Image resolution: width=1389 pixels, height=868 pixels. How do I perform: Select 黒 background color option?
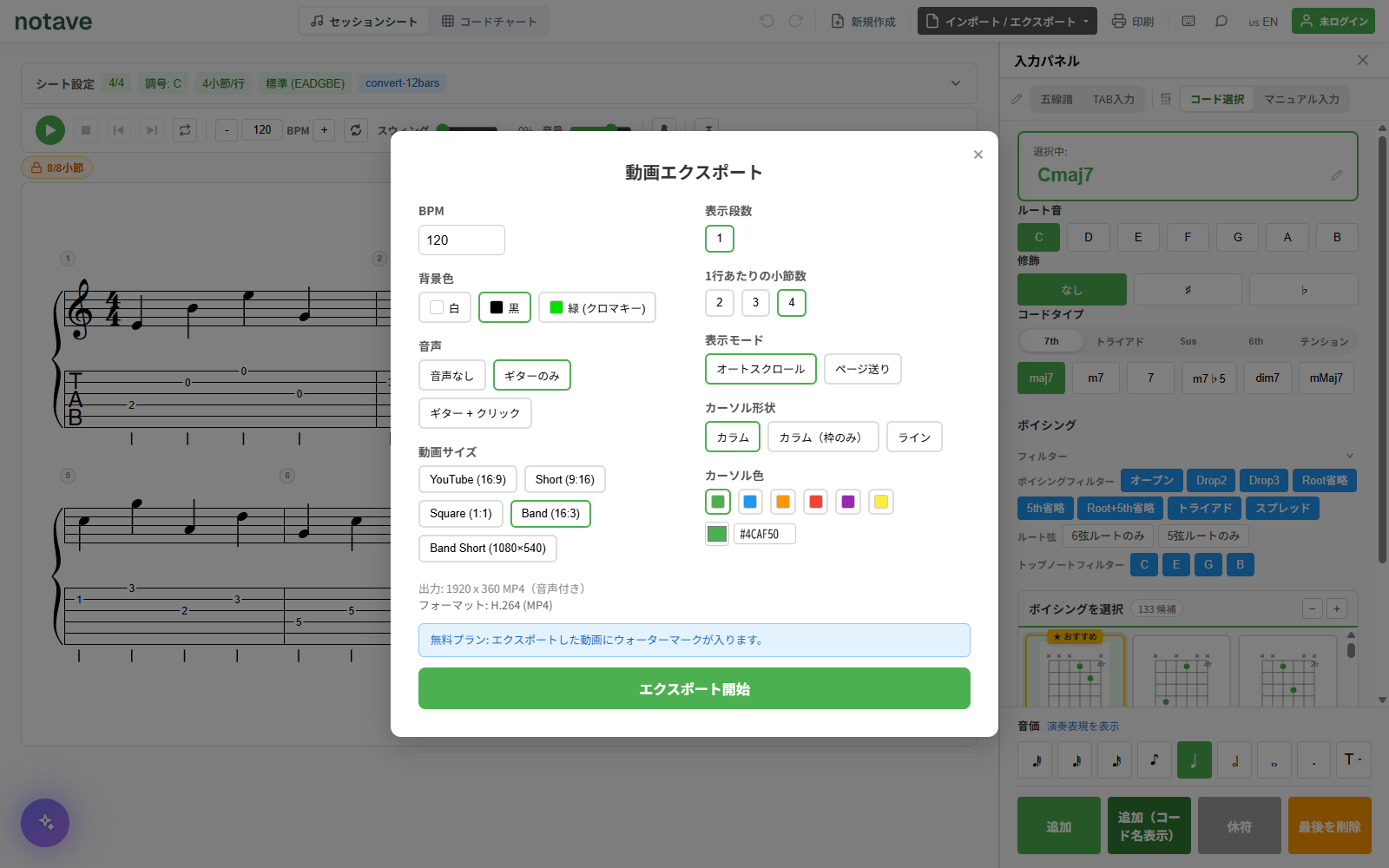click(x=504, y=307)
